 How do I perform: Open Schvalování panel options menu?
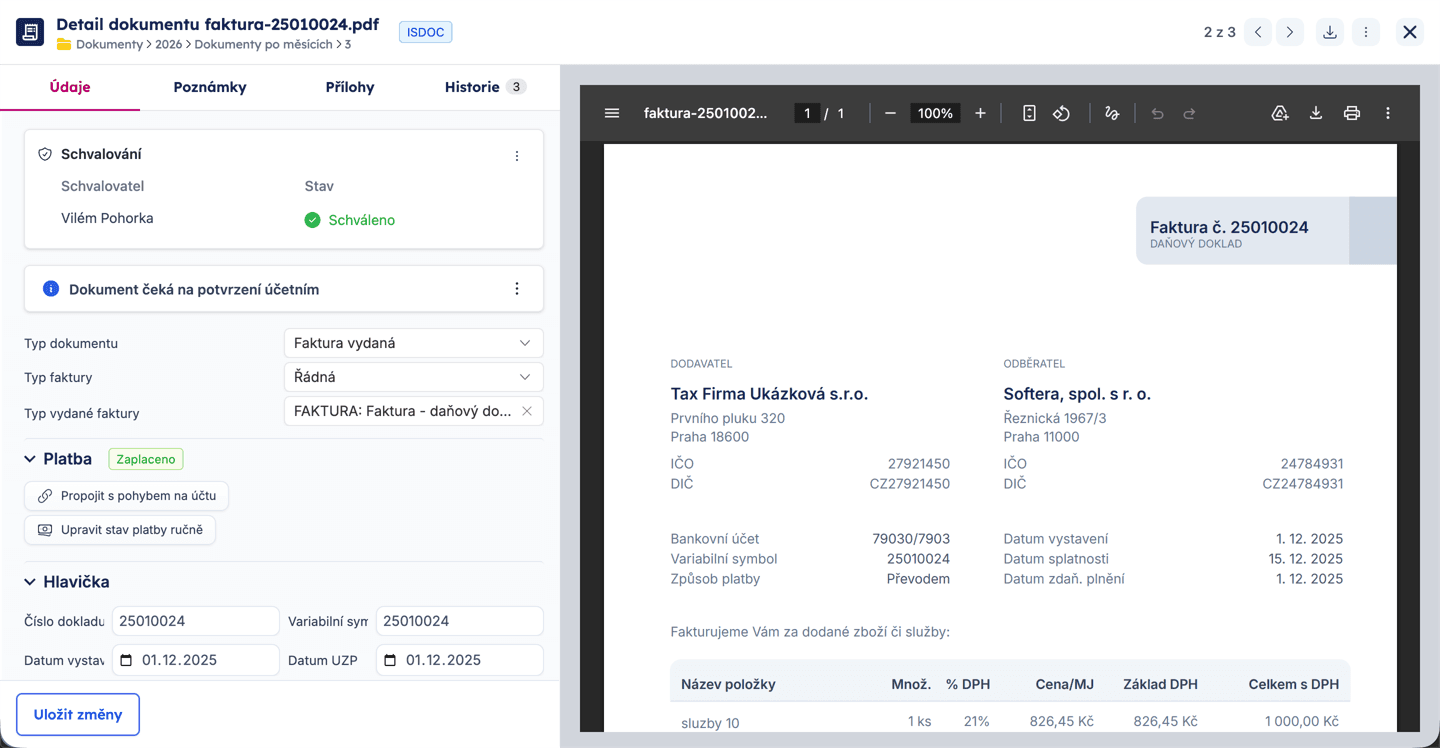click(517, 156)
